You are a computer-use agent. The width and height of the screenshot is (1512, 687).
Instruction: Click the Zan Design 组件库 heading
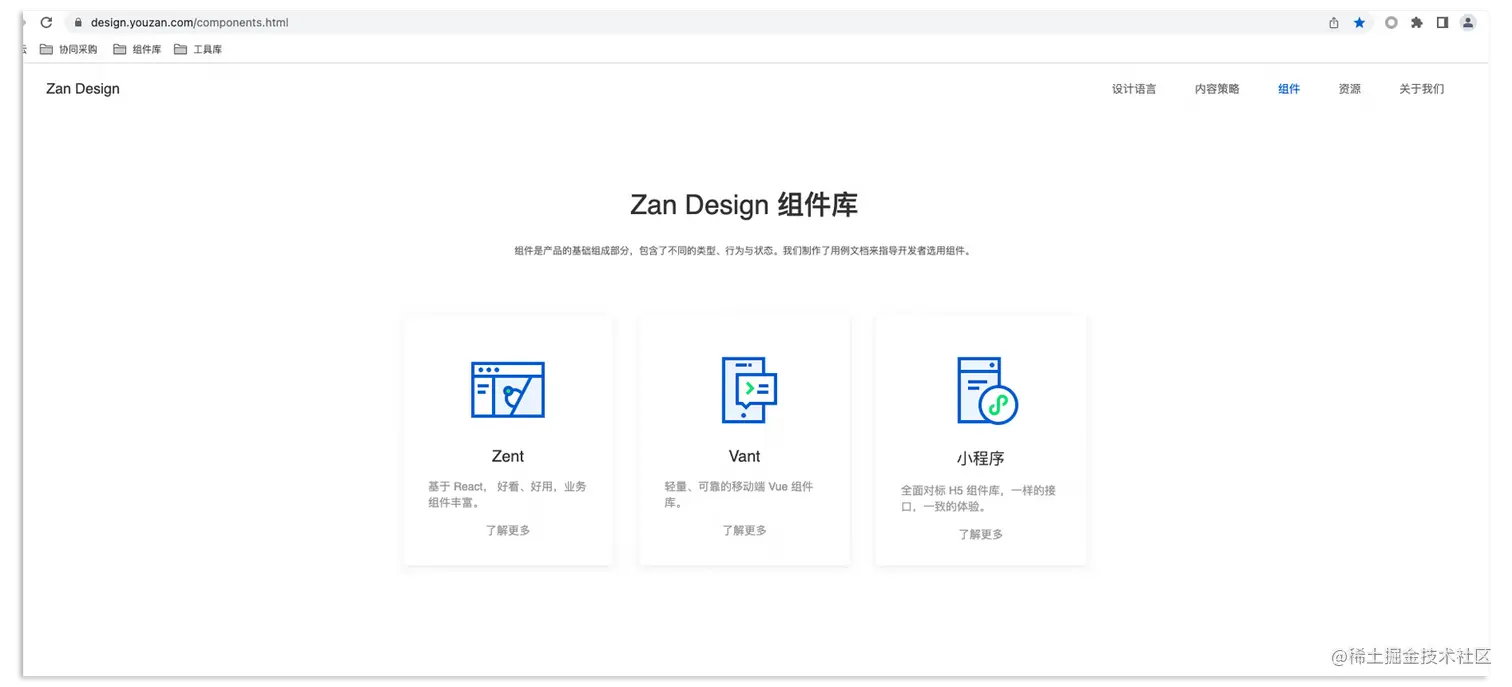744,205
